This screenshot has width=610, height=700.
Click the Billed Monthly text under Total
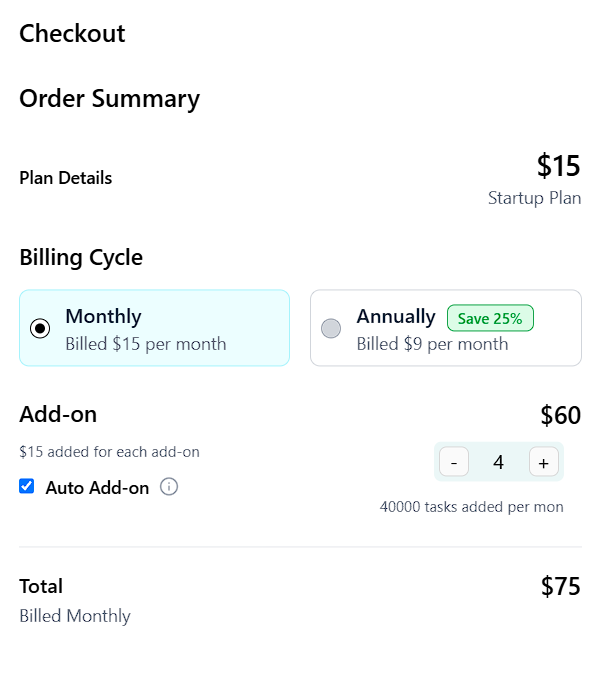coord(75,616)
